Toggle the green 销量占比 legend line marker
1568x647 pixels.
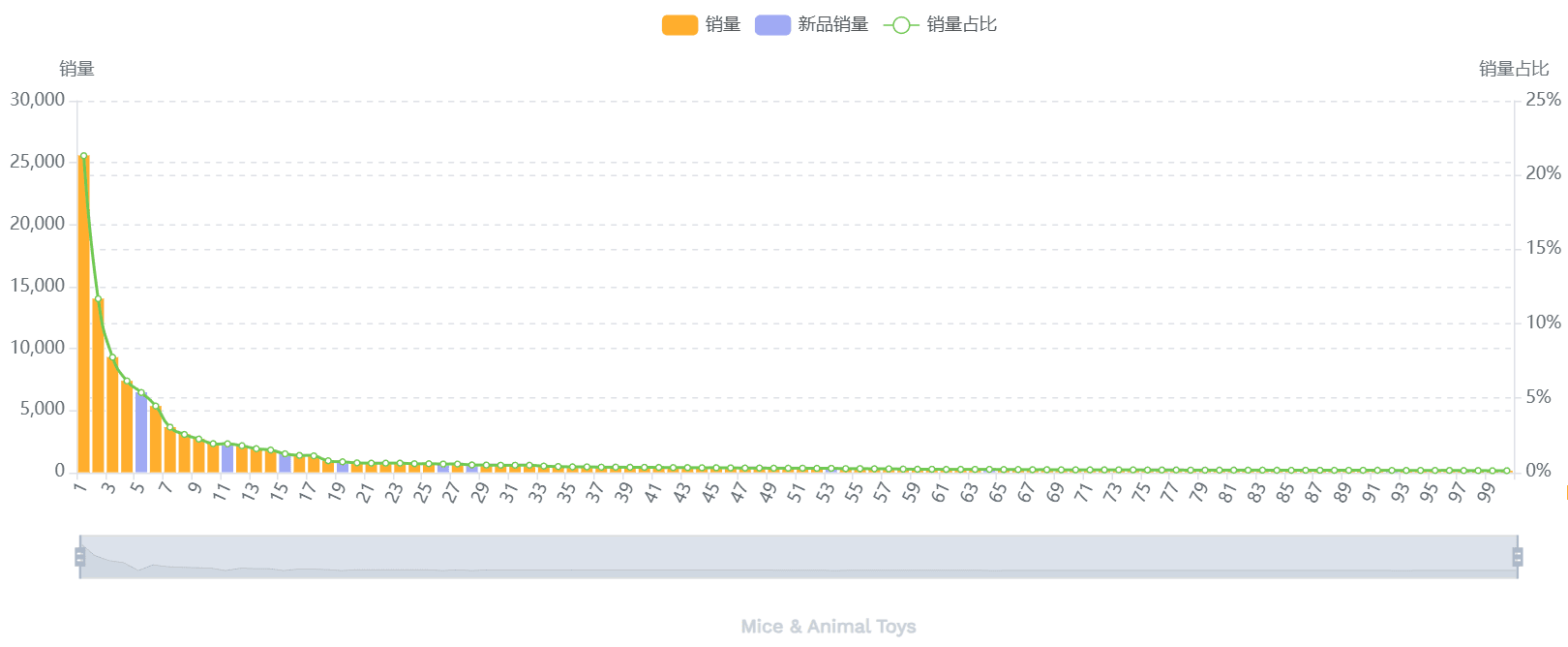(900, 25)
